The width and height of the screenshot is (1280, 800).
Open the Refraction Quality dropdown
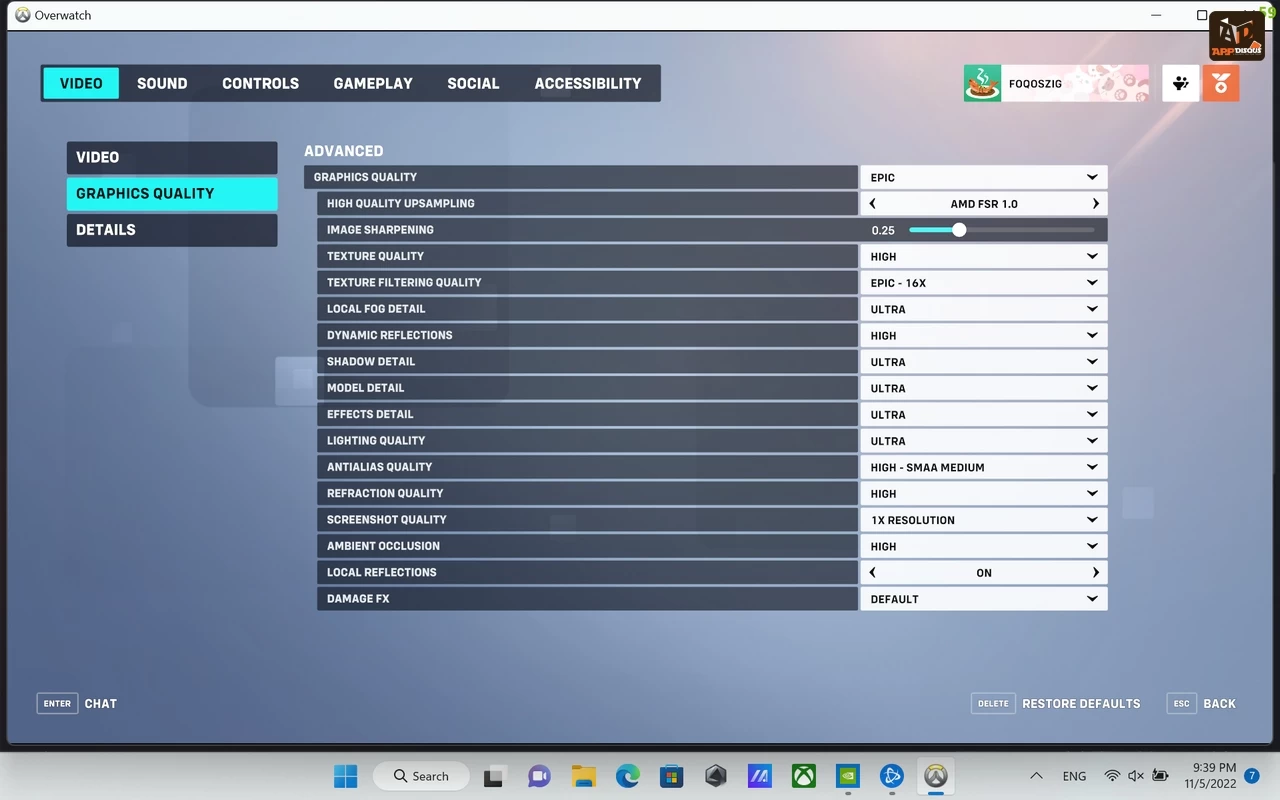984,493
